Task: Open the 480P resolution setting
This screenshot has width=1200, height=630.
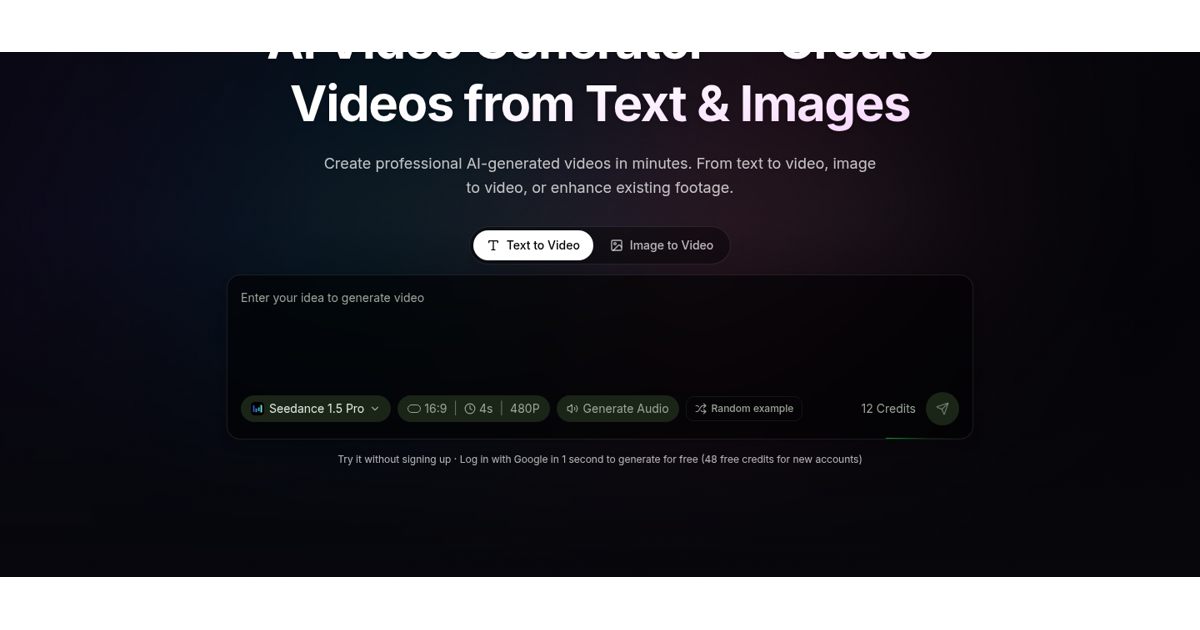Action: [525, 408]
